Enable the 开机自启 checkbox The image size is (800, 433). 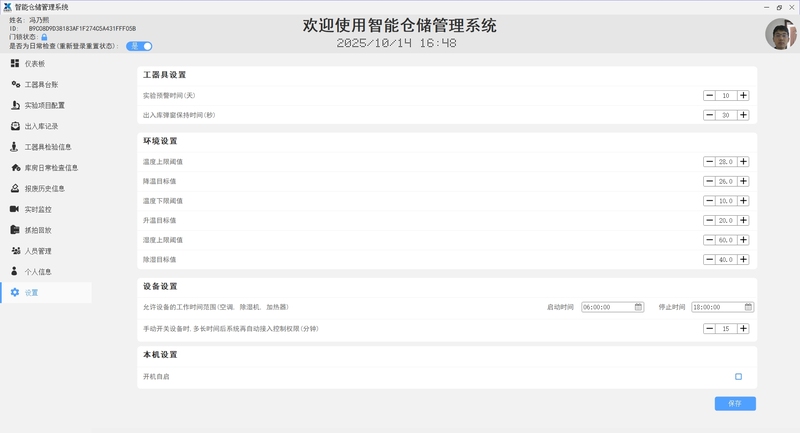738,376
